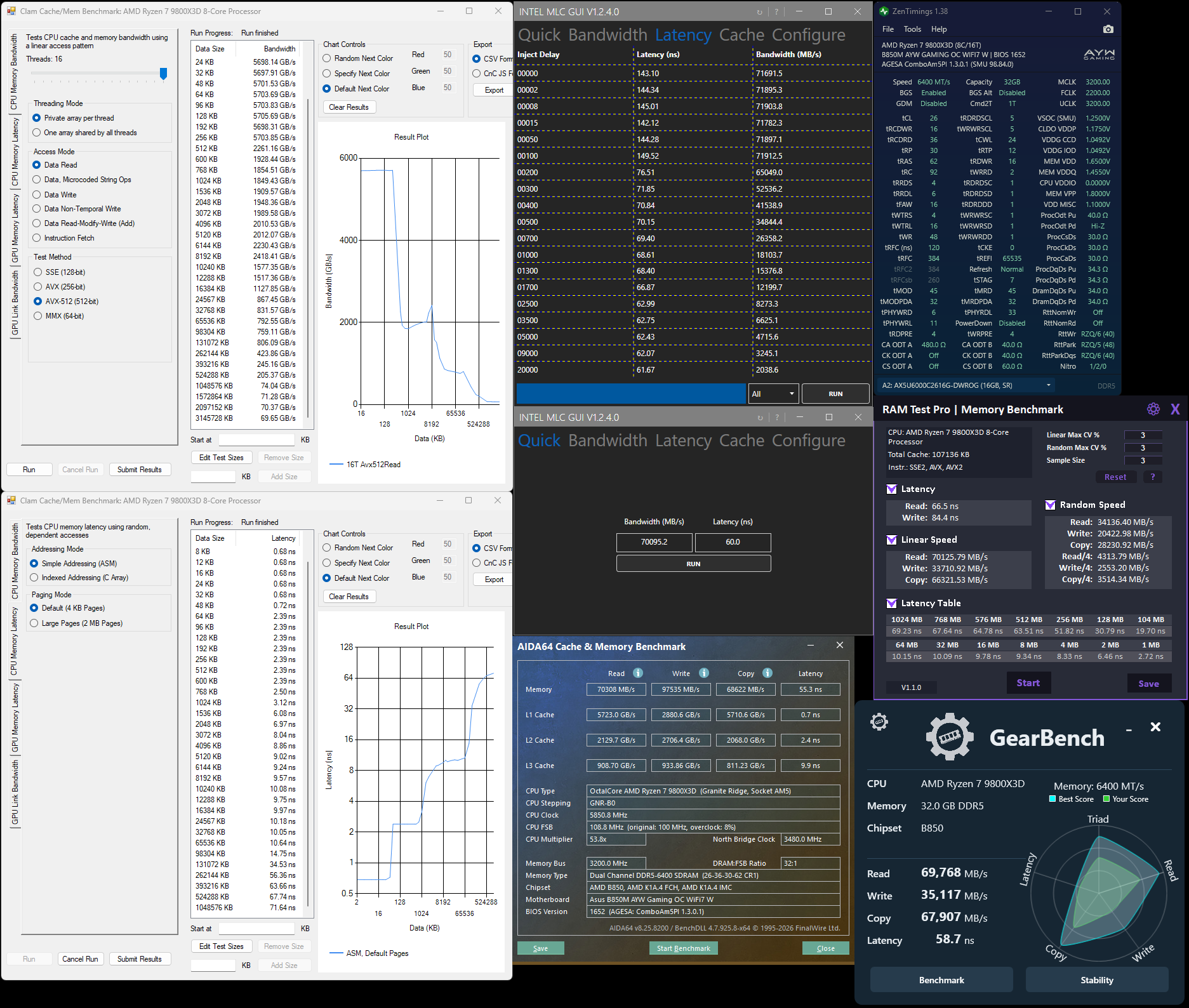Click the ZenTimings screenshot camera icon
The height and width of the screenshot is (1008, 1189).
tap(1108, 29)
